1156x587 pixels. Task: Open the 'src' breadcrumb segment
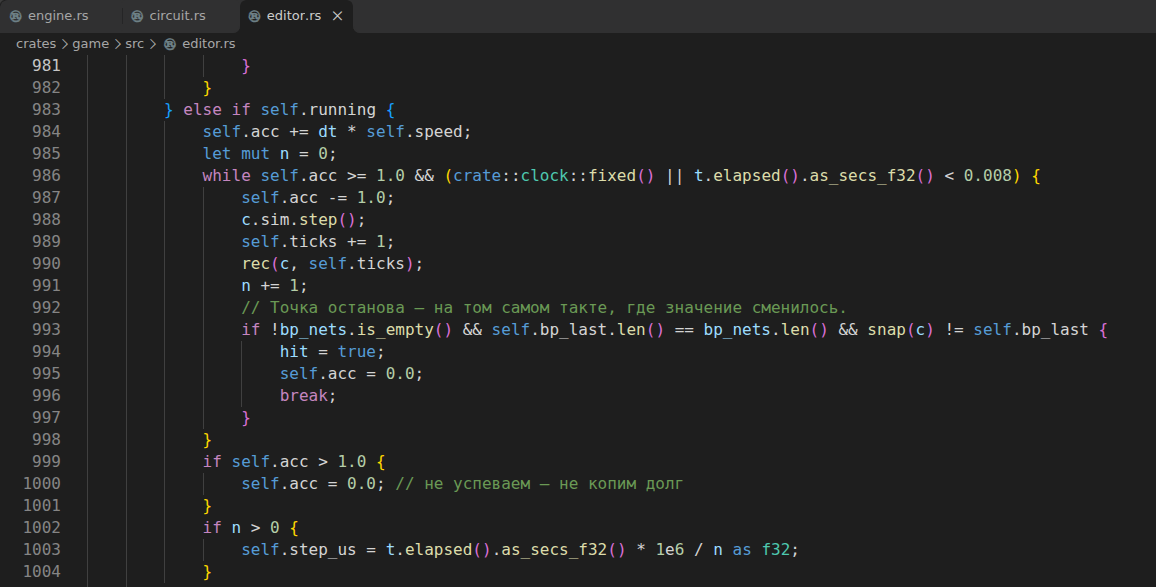click(x=134, y=44)
